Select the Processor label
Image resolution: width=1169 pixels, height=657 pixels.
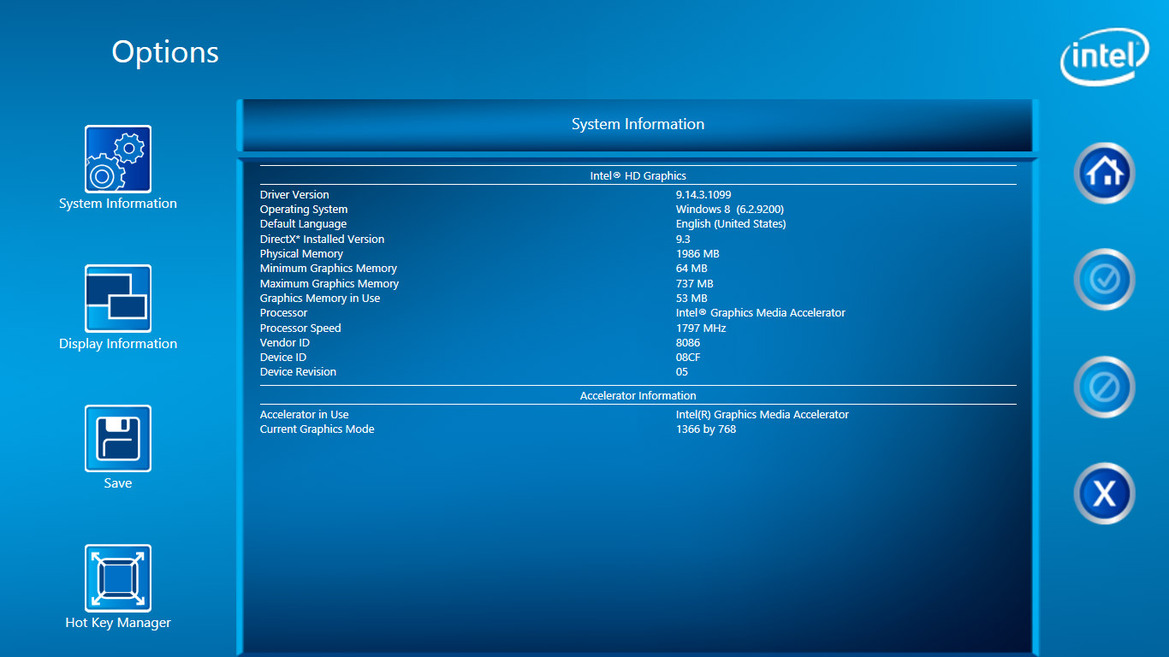[x=283, y=313]
